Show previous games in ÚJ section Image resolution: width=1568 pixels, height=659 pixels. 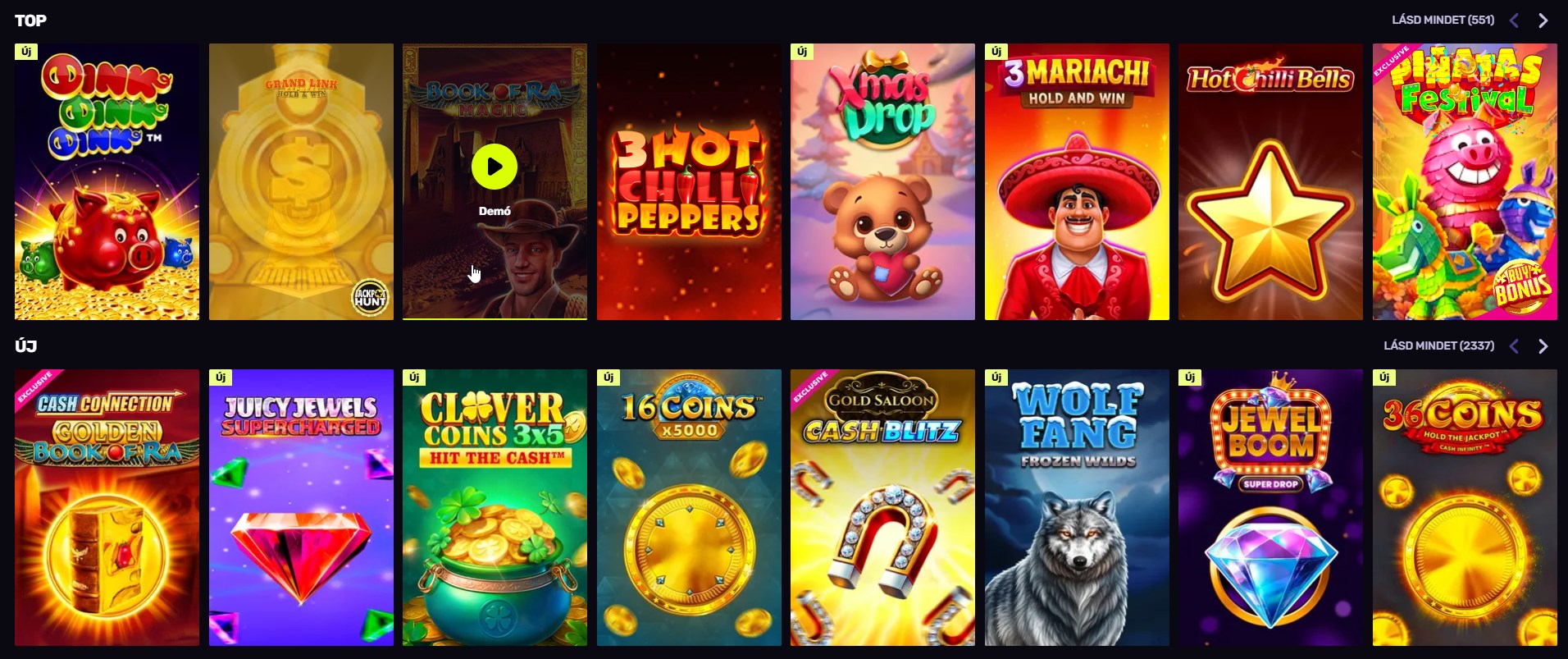(x=1514, y=346)
